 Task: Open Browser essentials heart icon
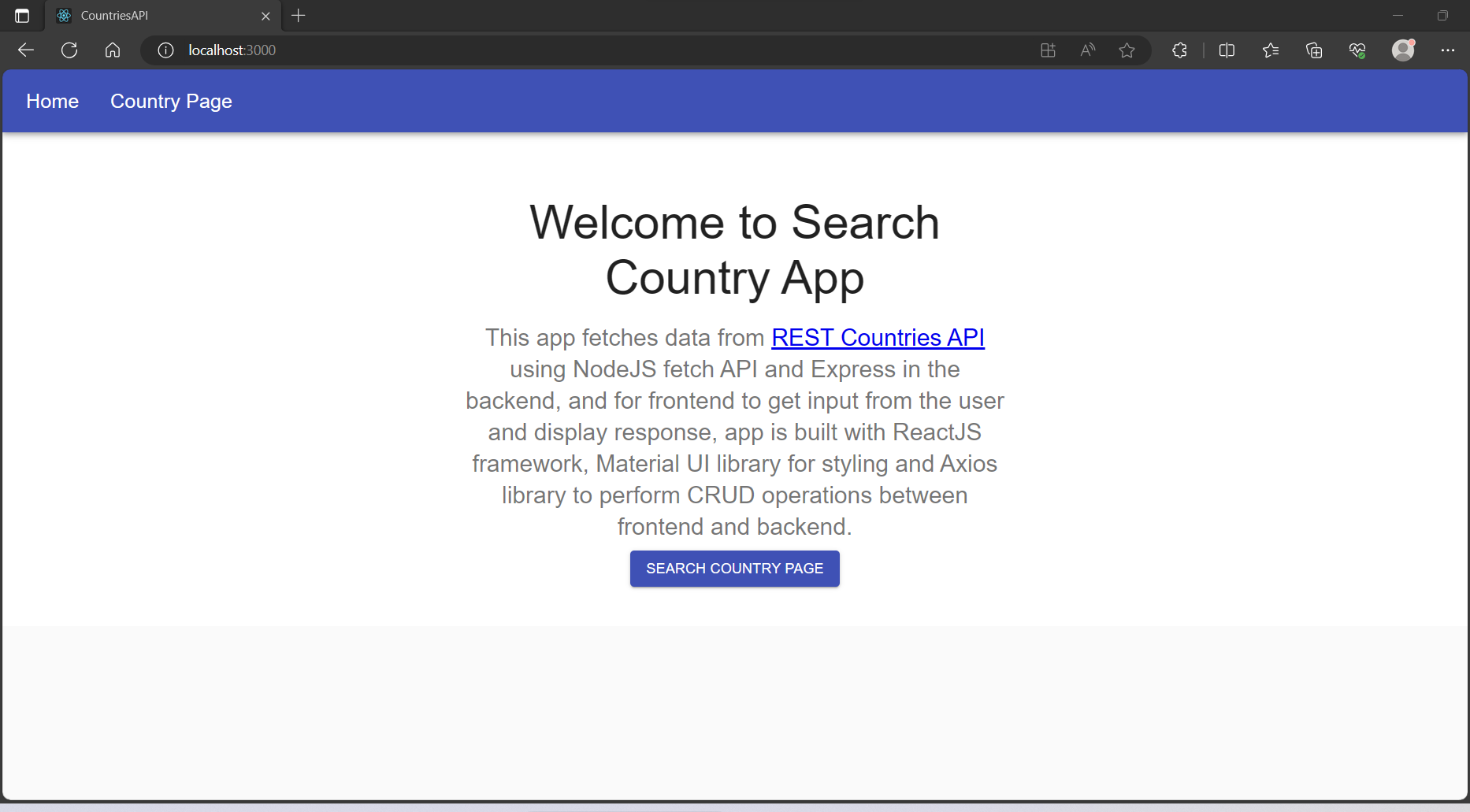(x=1357, y=50)
